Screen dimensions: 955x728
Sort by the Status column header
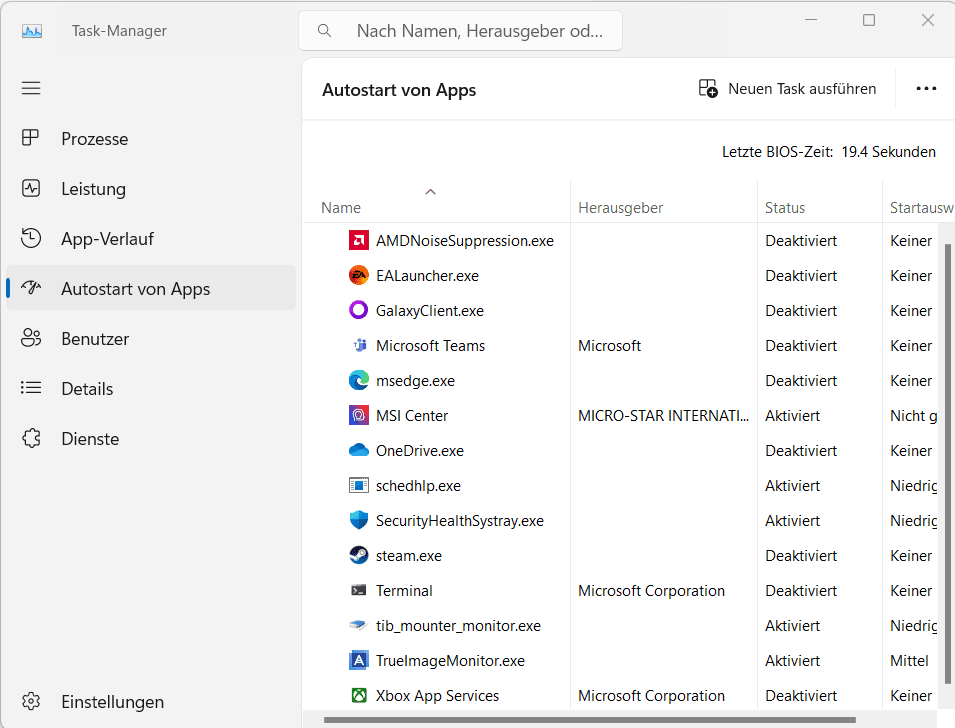tap(785, 208)
